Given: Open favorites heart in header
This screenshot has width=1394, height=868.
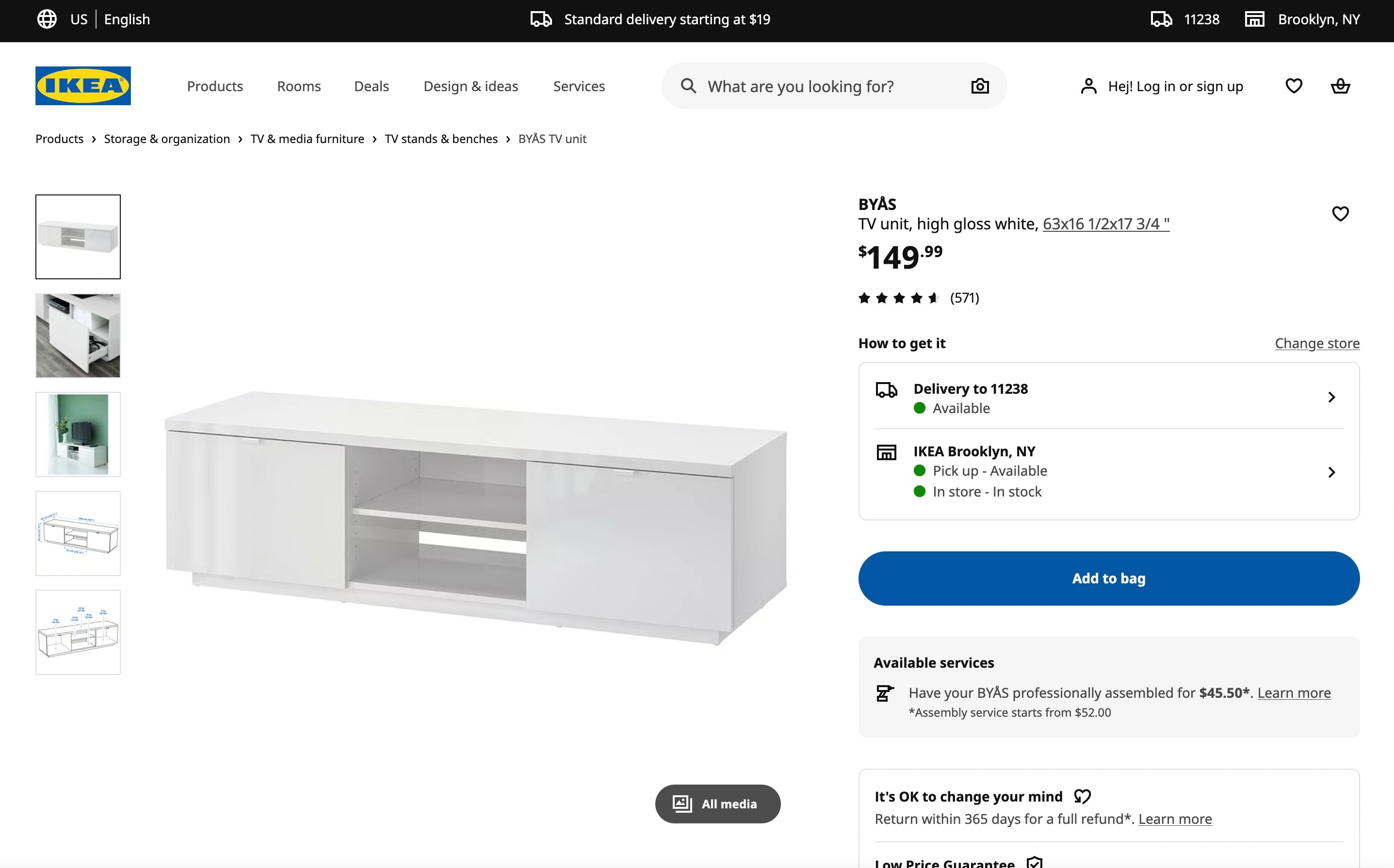Looking at the screenshot, I should point(1294,86).
